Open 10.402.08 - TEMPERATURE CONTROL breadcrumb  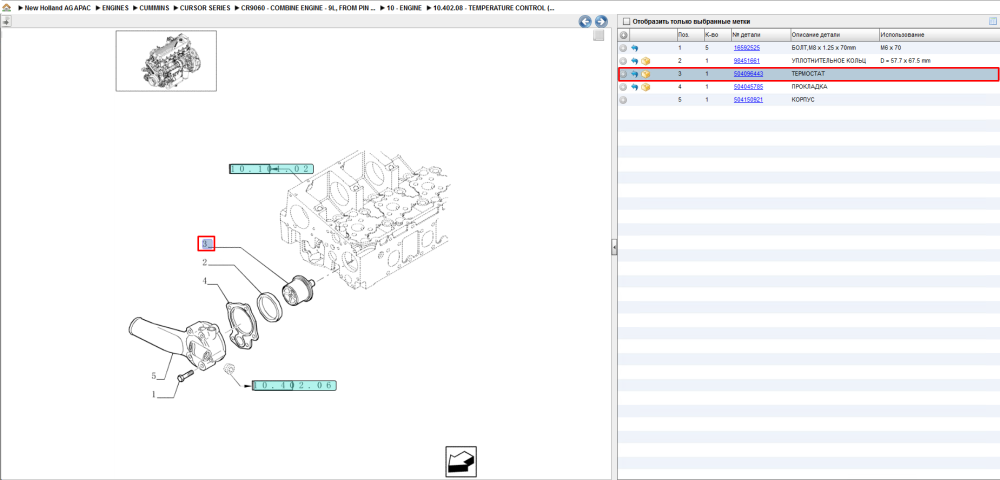point(494,8)
